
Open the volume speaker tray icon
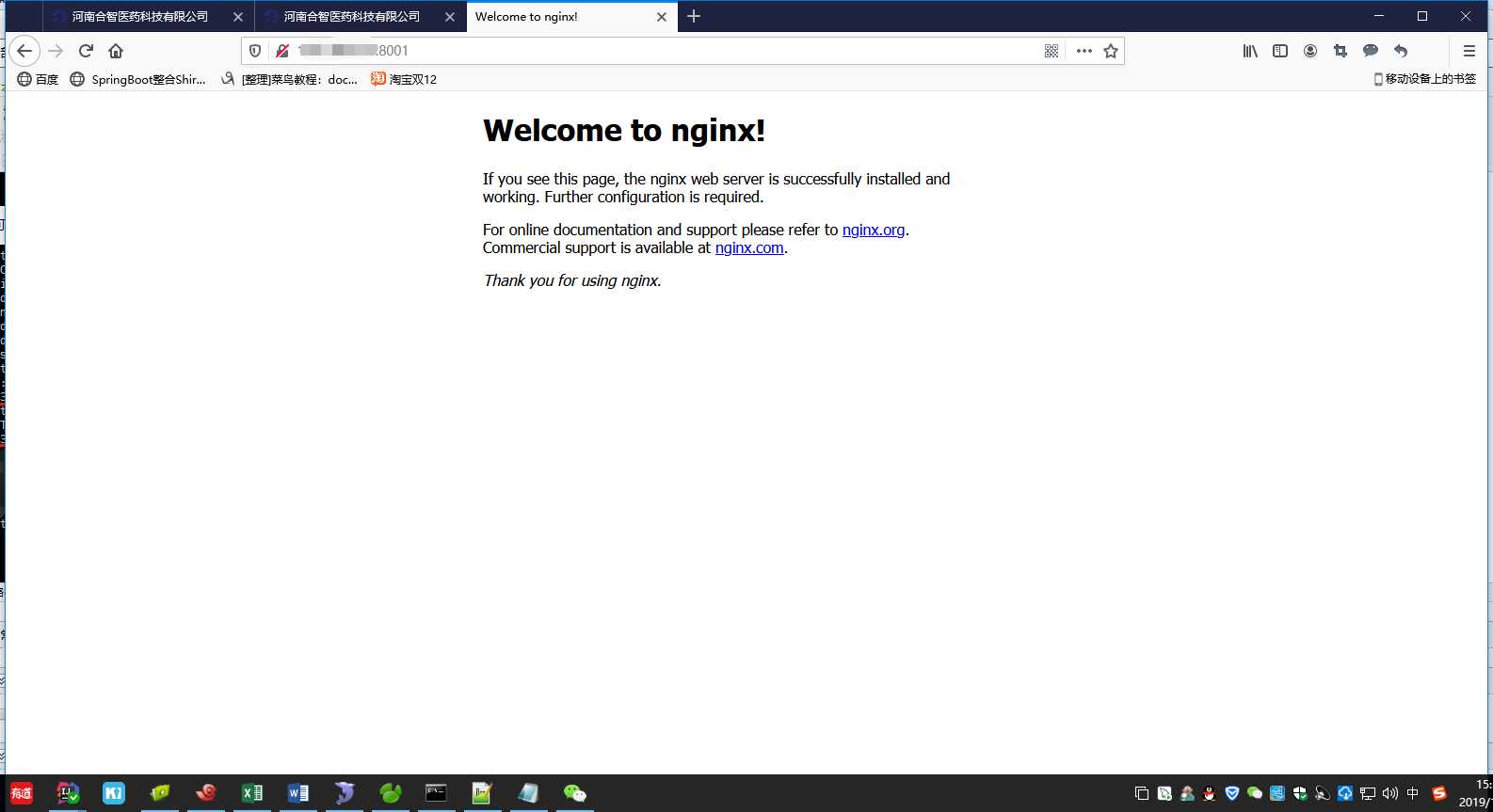pyautogui.click(x=1390, y=793)
